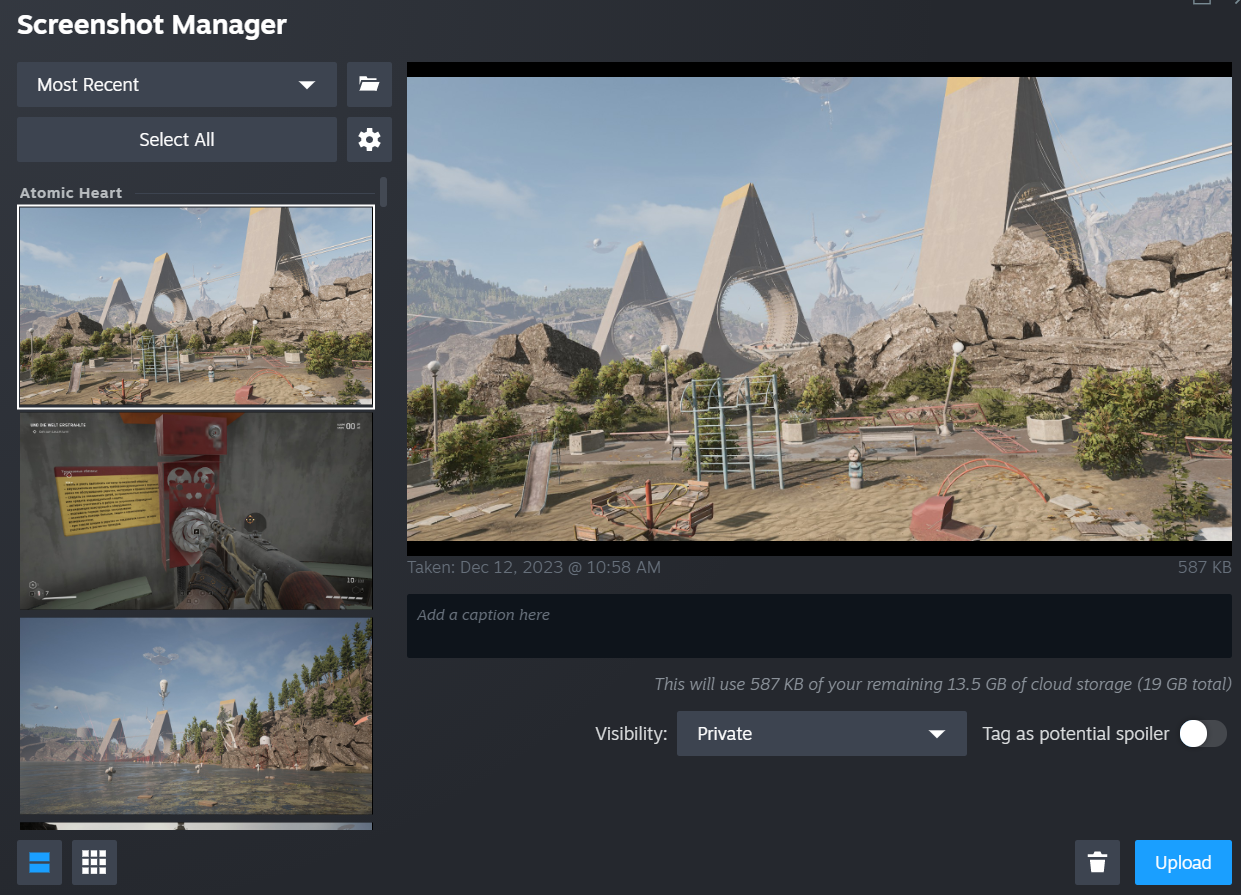Select the red machine gun thumbnail
Screen dimensions: 1241x895
point(196,511)
